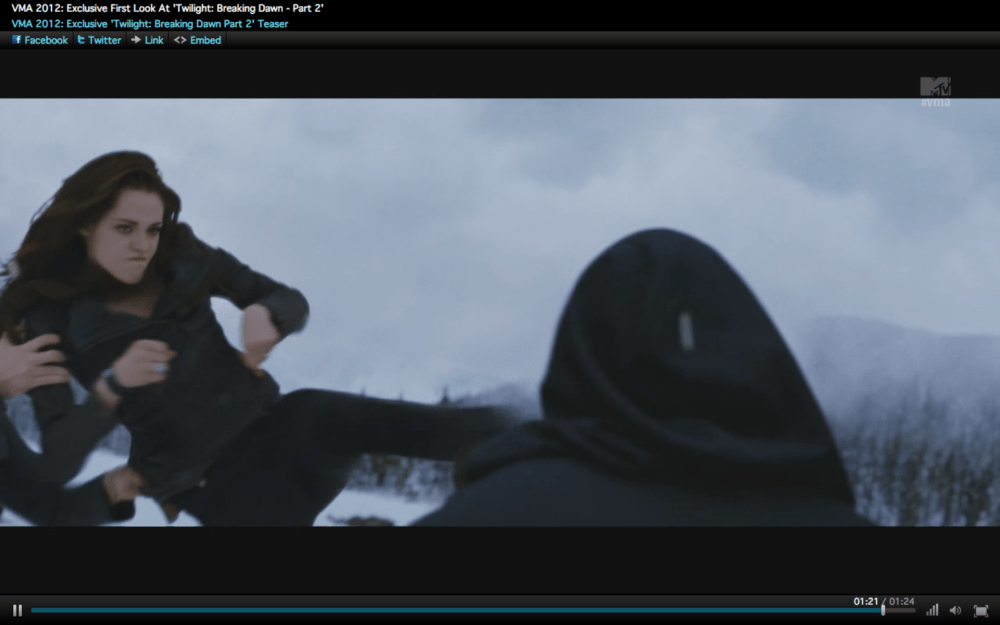Click the angle-bracket Embed icon
This screenshot has width=1000, height=625.
pyautogui.click(x=180, y=40)
